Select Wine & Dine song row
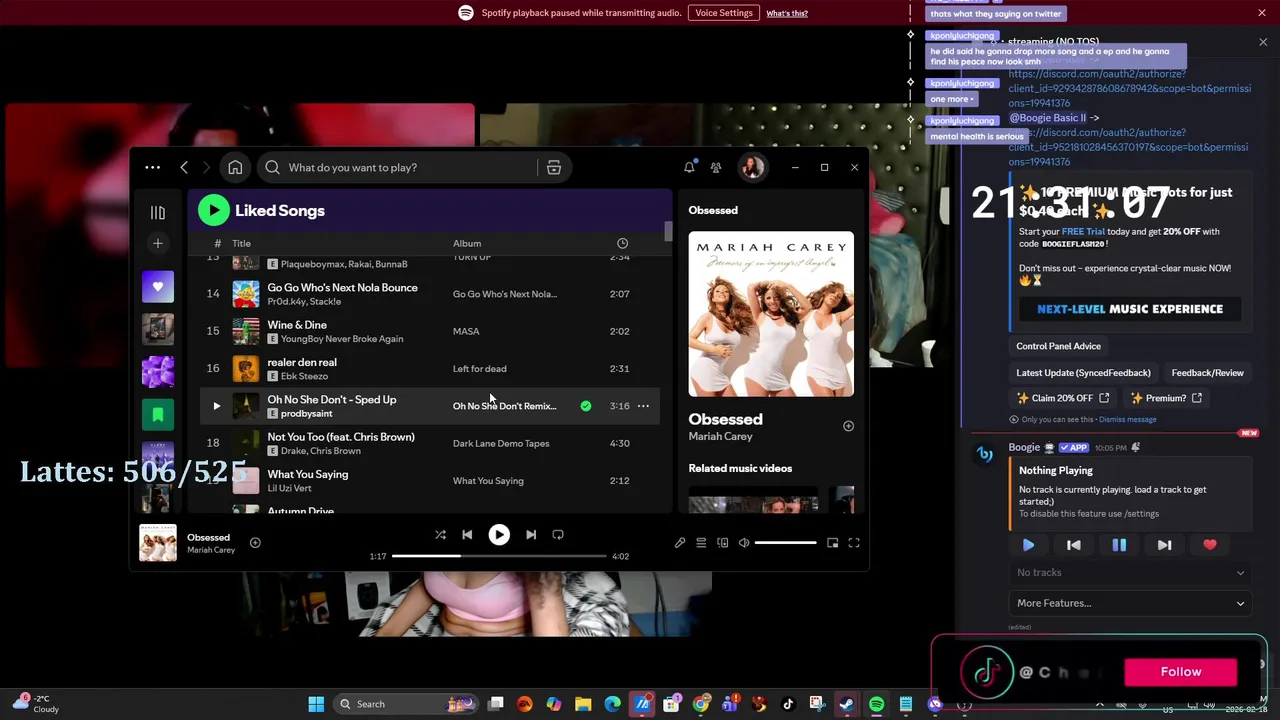The width and height of the screenshot is (1280, 720). pos(430,331)
